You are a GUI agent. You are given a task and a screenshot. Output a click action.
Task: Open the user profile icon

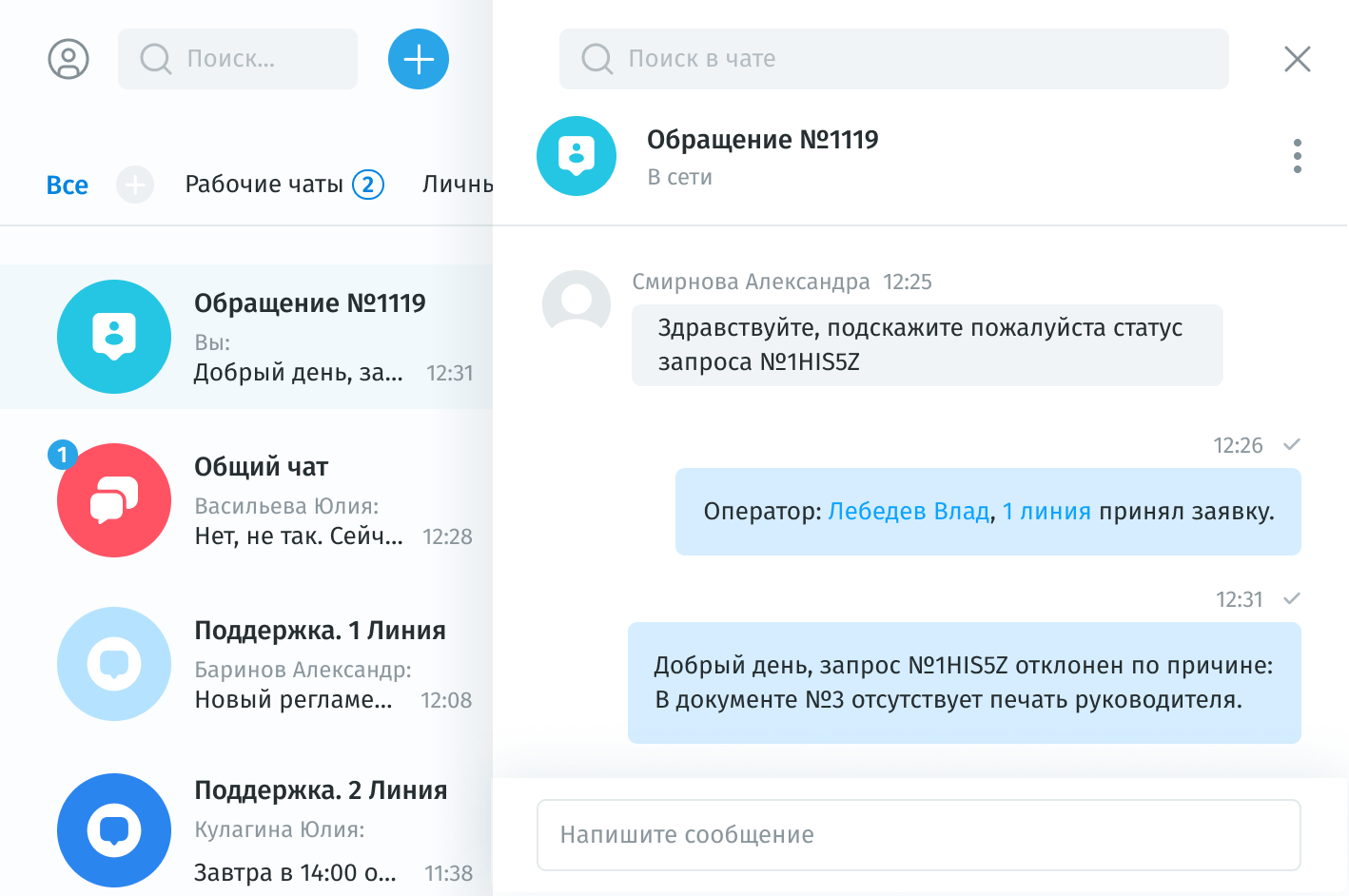tap(68, 59)
